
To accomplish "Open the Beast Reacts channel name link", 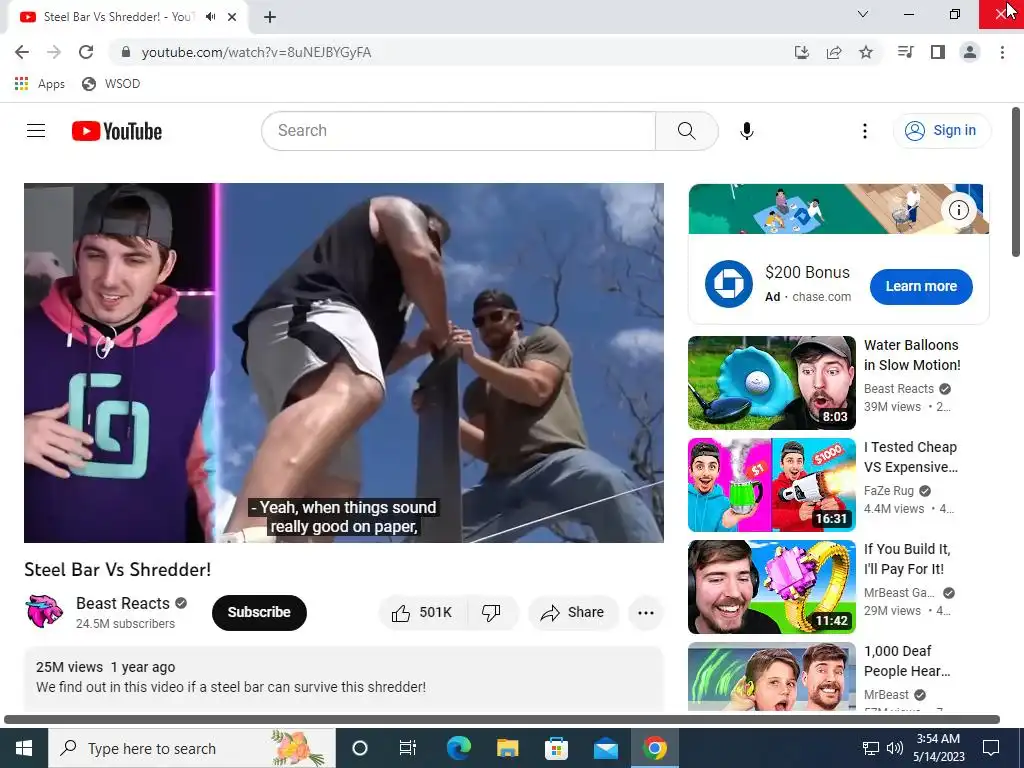I will click(123, 603).
